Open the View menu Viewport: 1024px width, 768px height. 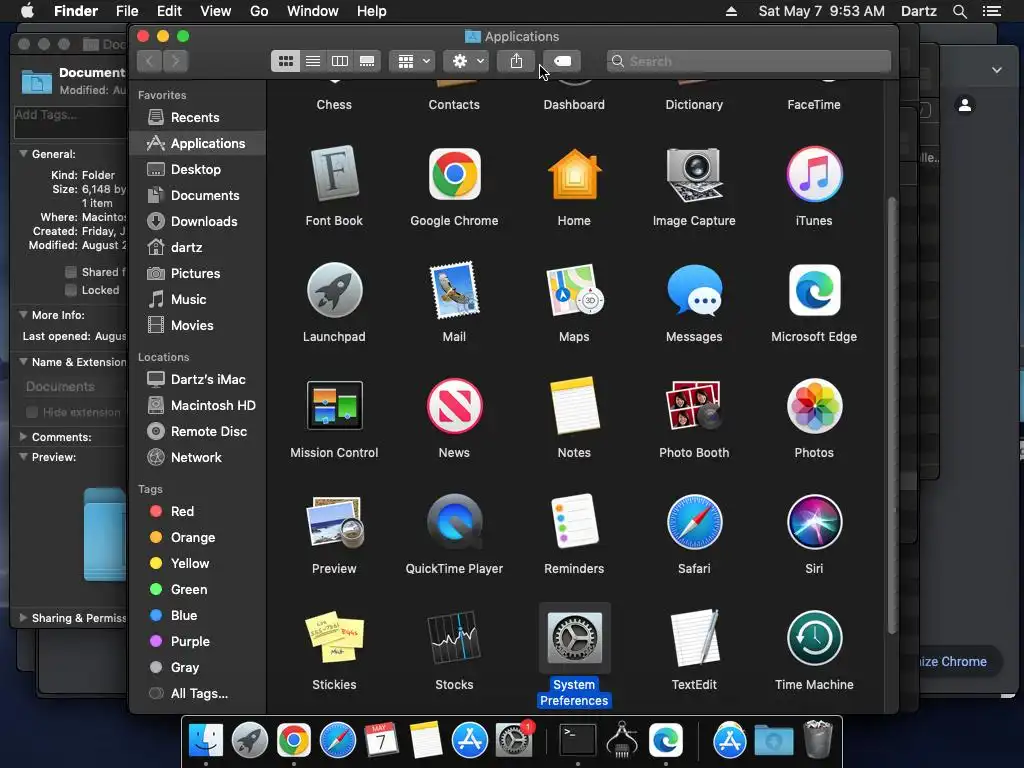pyautogui.click(x=216, y=11)
